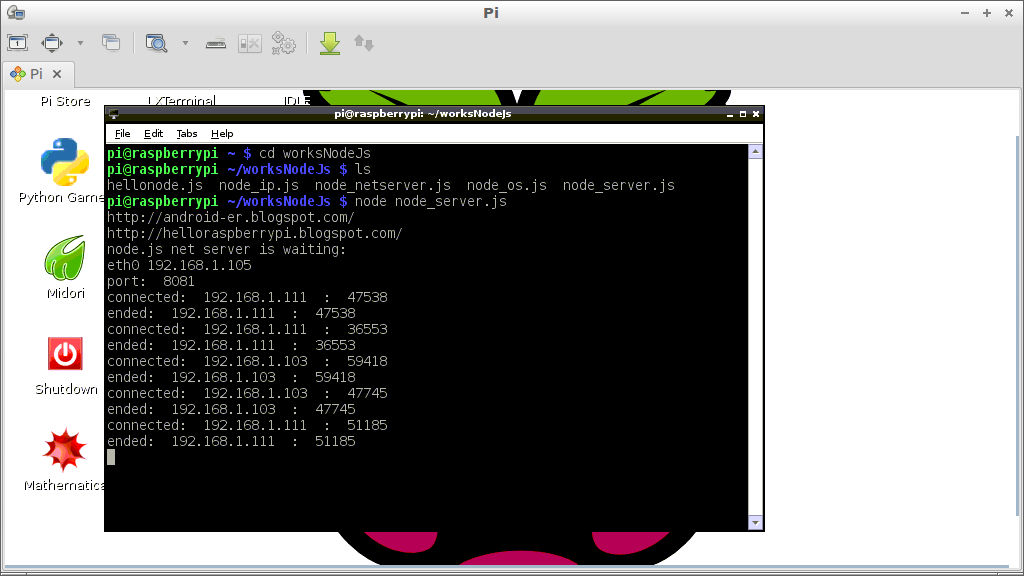Close the Pi connection tab
The image size is (1024, 576).
(57, 74)
